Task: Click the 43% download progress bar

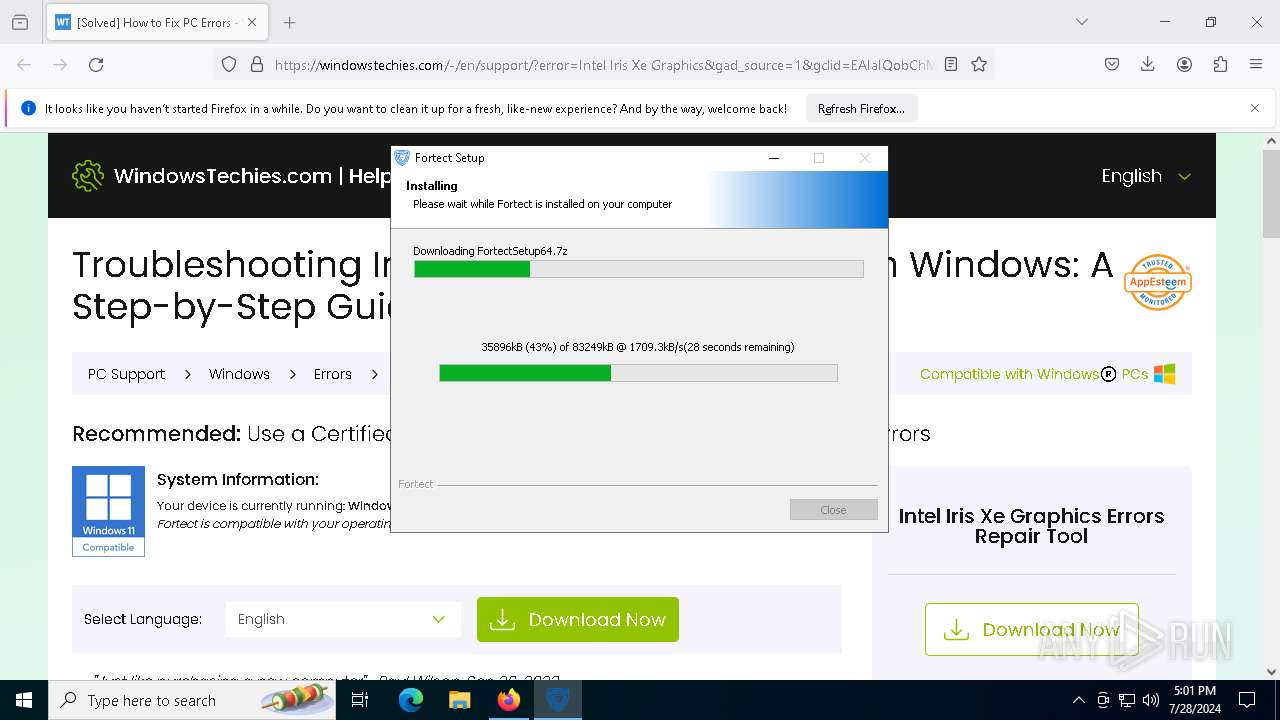Action: coord(638,373)
